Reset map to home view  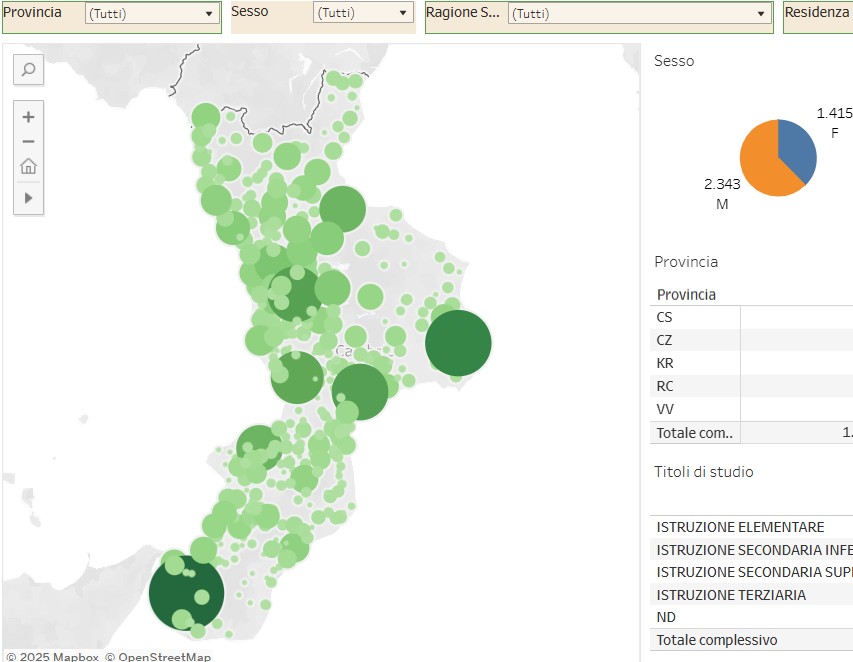(28, 166)
